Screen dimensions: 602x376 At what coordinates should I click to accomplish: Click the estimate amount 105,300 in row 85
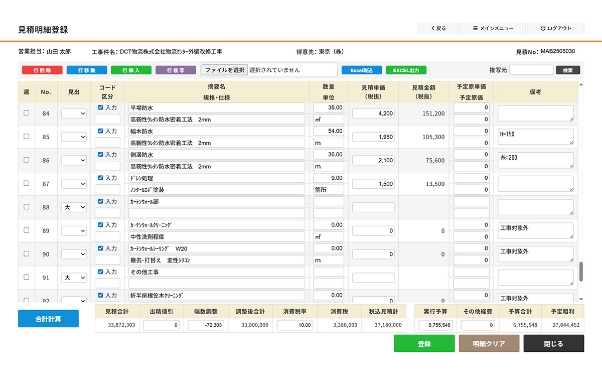tap(433, 137)
